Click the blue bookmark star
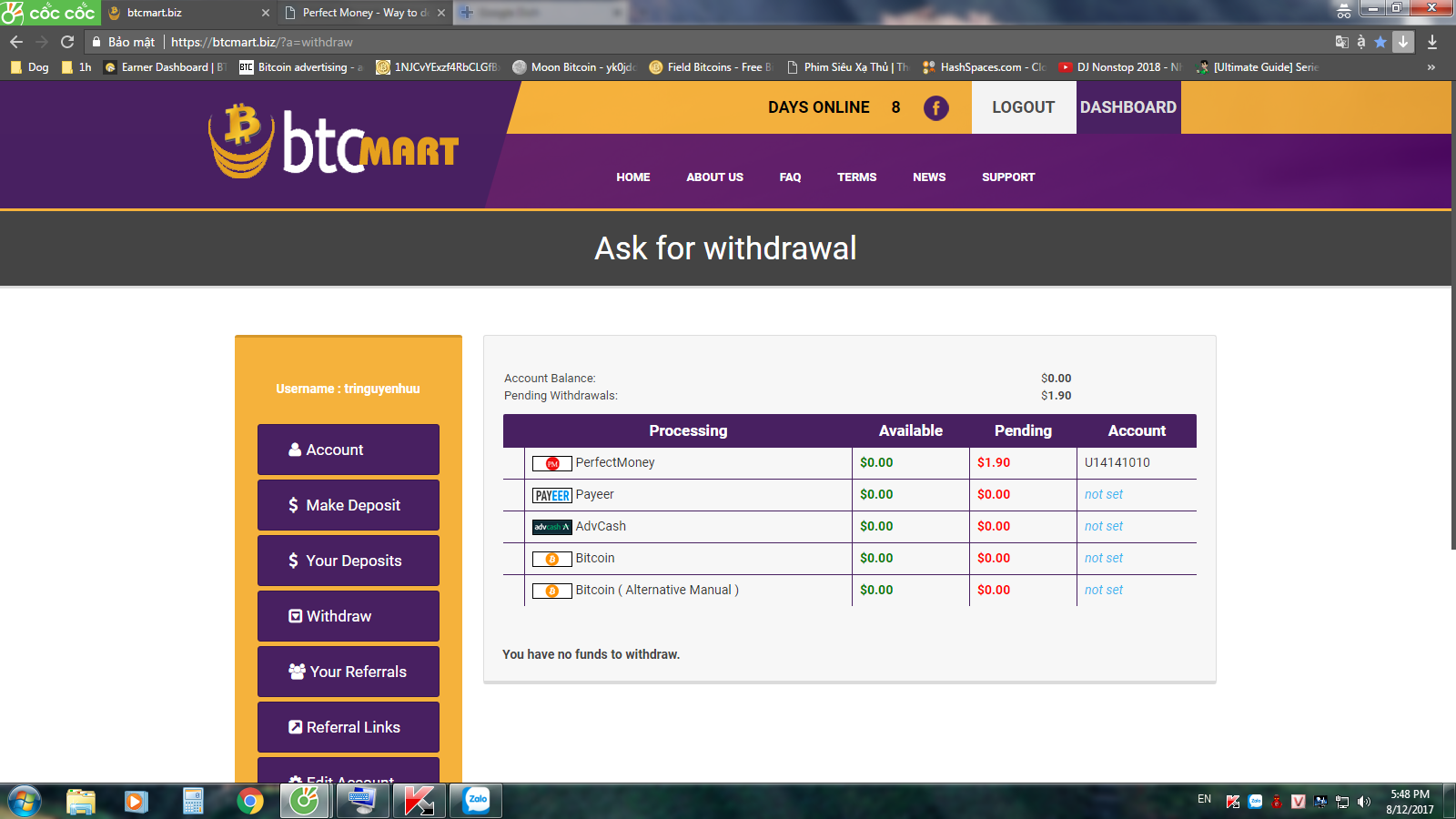This screenshot has height=819, width=1456. (1380, 42)
